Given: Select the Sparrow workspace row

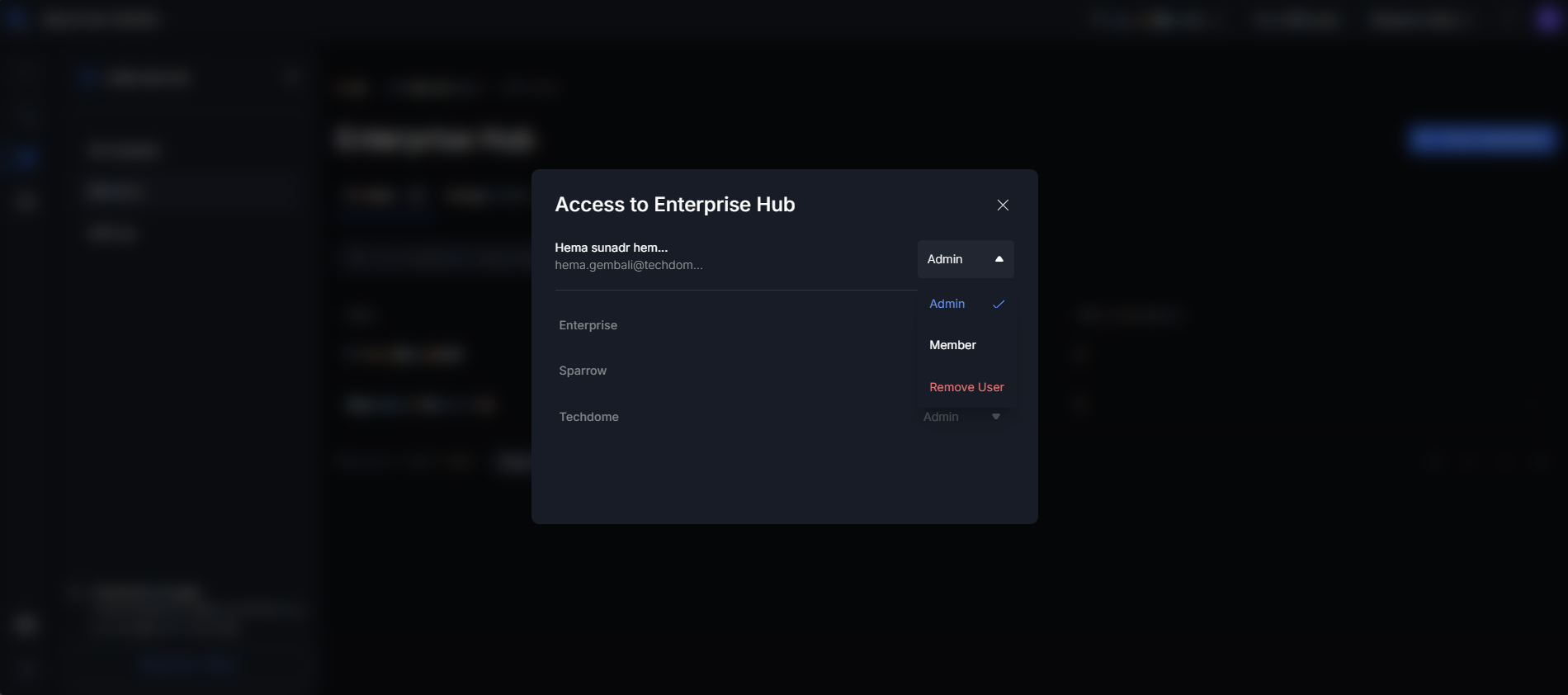Looking at the screenshot, I should (x=583, y=371).
